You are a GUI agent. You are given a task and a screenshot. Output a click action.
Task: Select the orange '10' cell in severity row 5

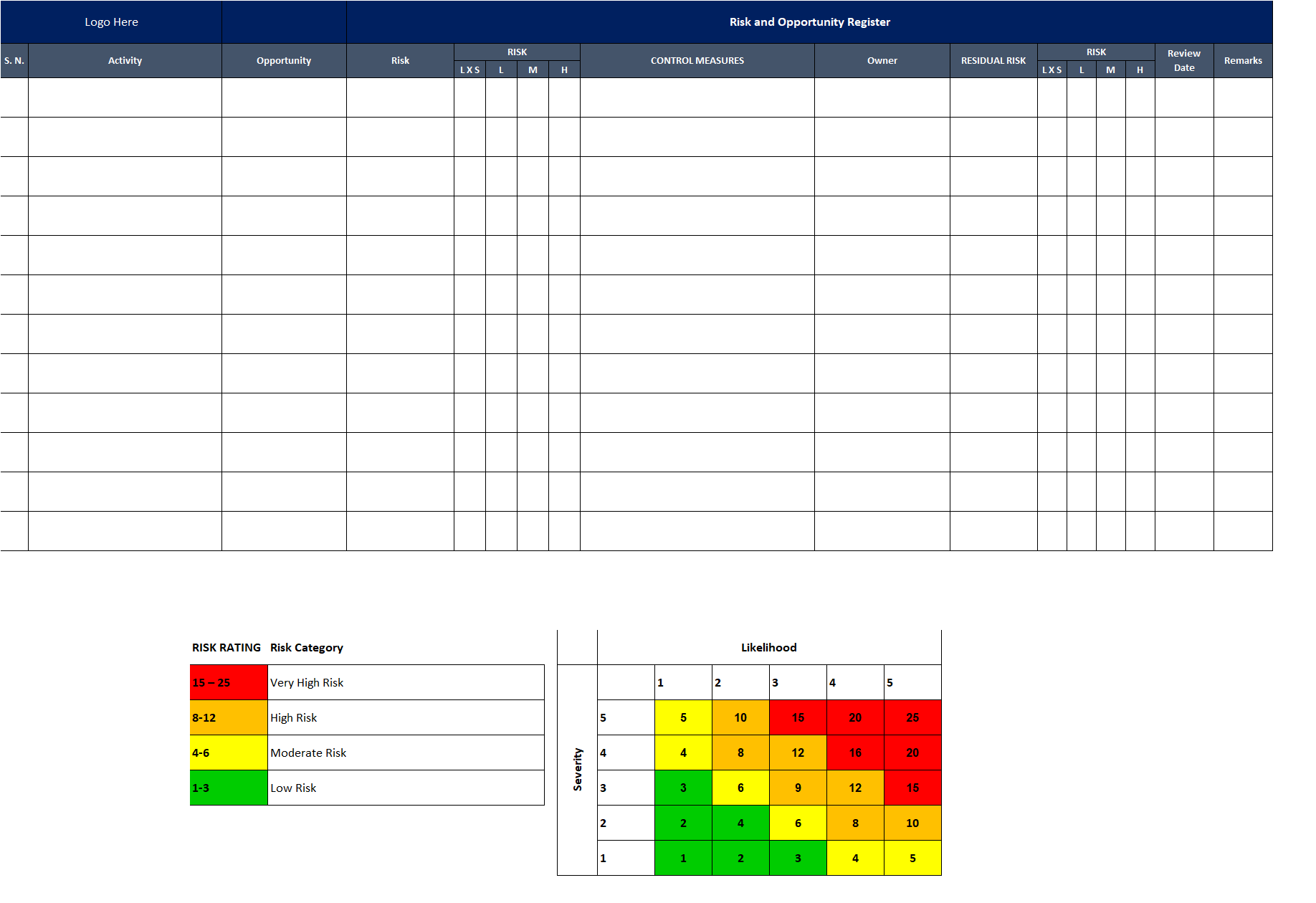tap(740, 717)
